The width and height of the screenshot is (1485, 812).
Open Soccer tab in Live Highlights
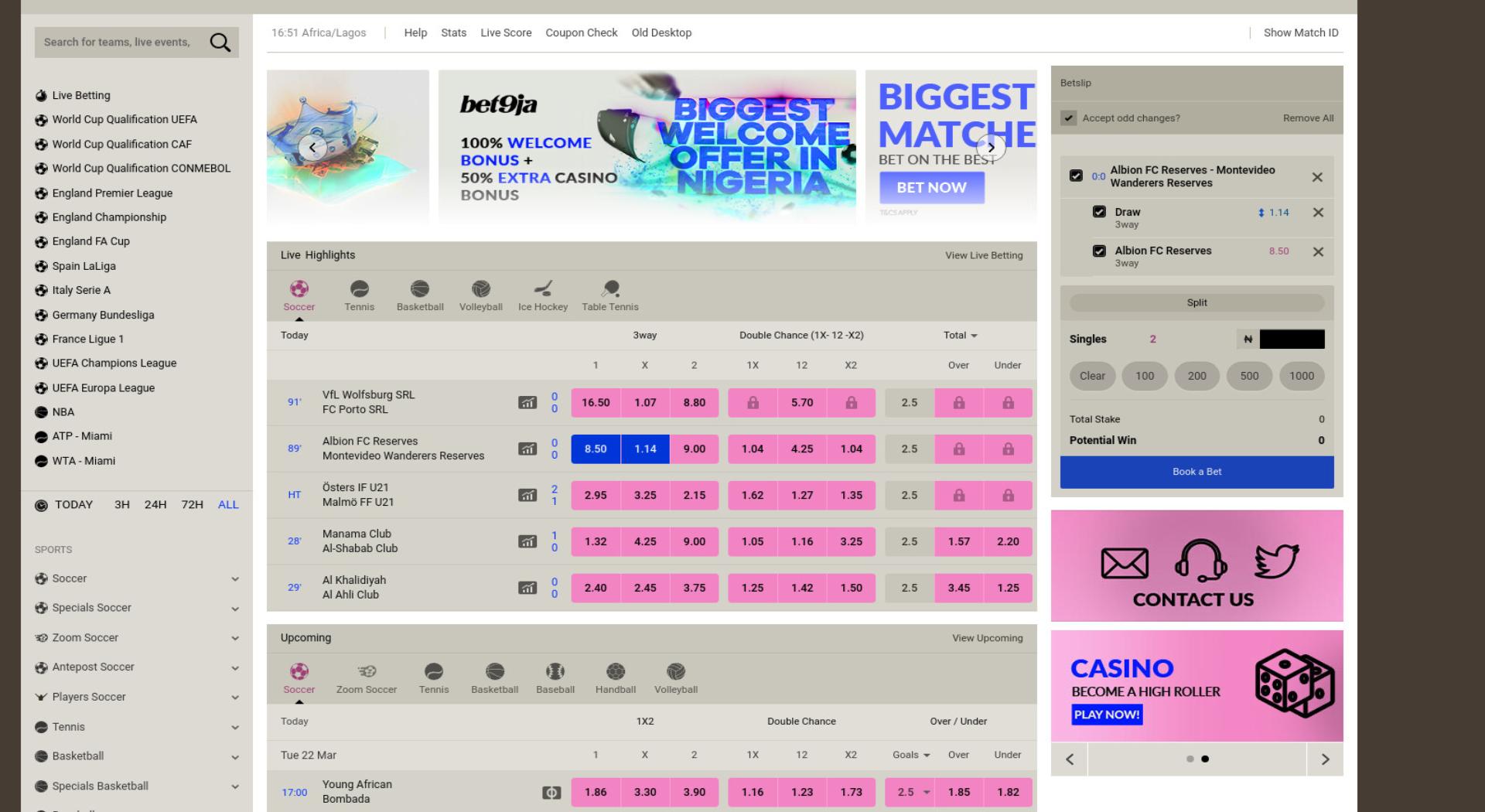pos(299,296)
